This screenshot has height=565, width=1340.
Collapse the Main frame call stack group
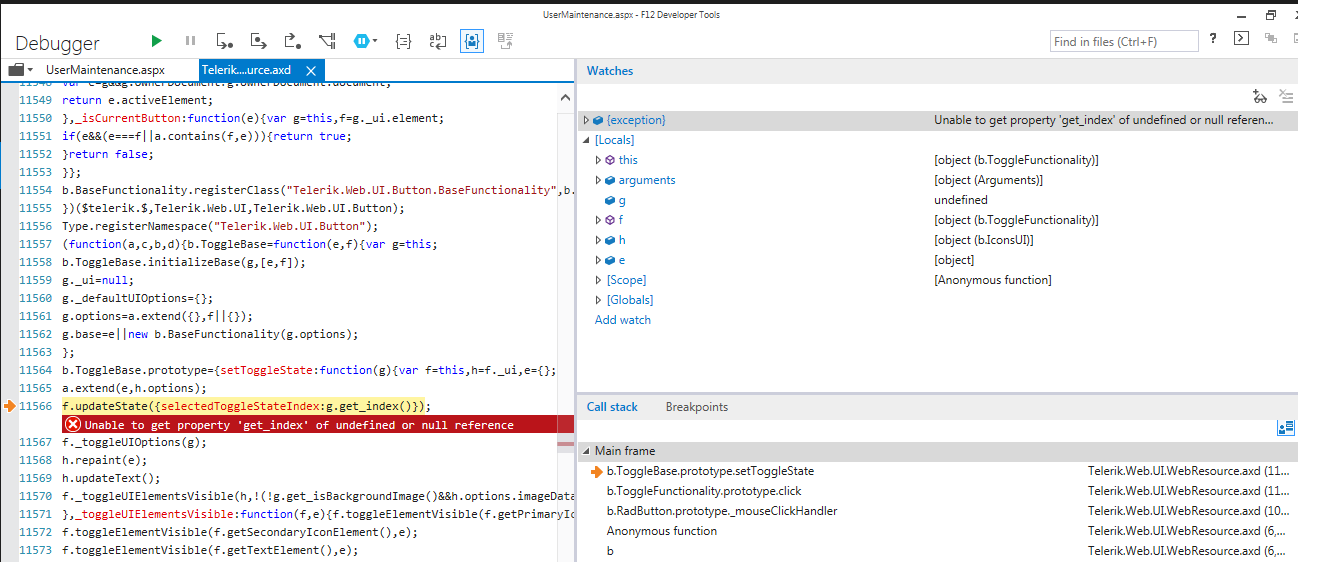point(586,451)
